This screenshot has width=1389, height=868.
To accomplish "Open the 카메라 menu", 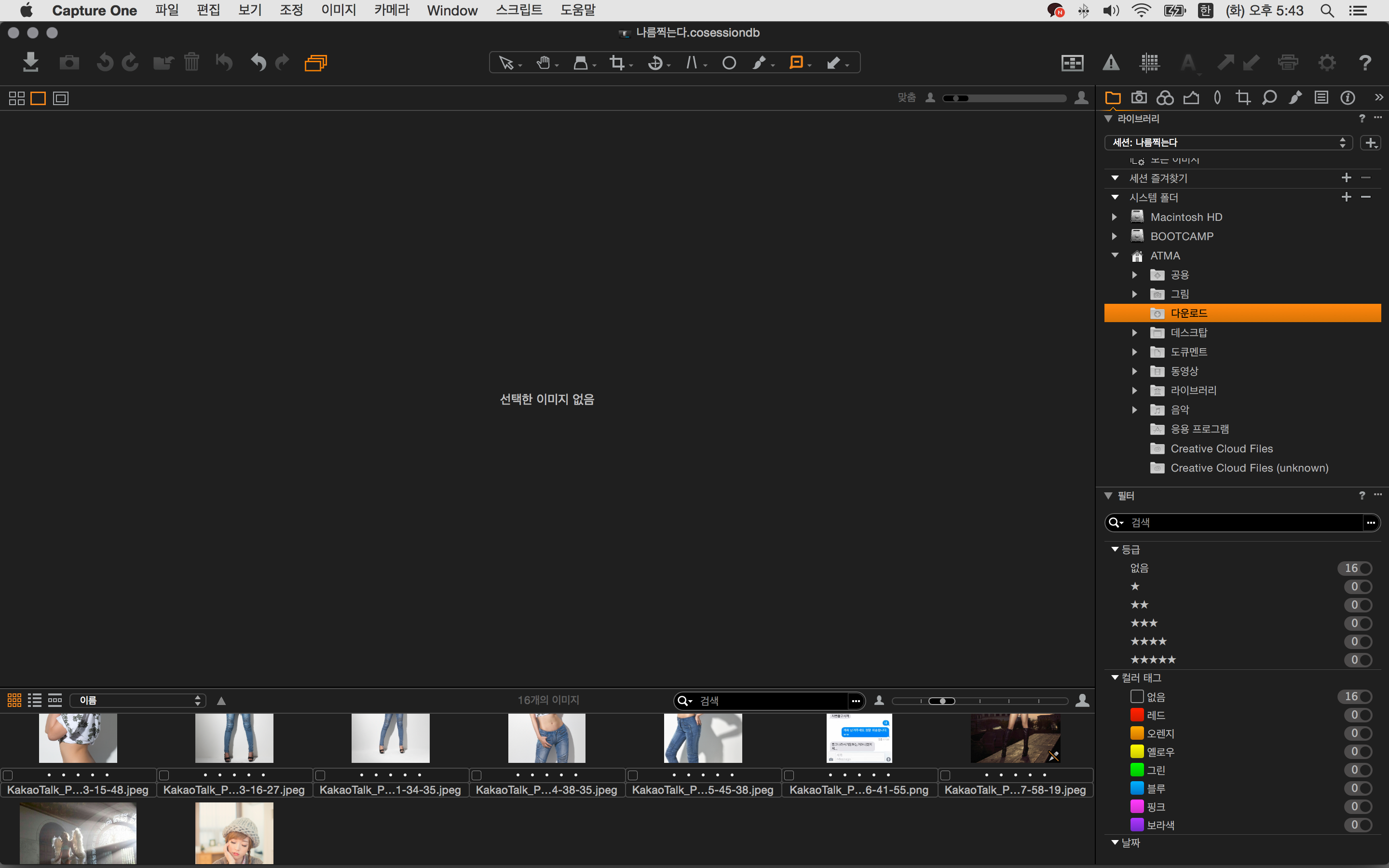I will pyautogui.click(x=392, y=10).
